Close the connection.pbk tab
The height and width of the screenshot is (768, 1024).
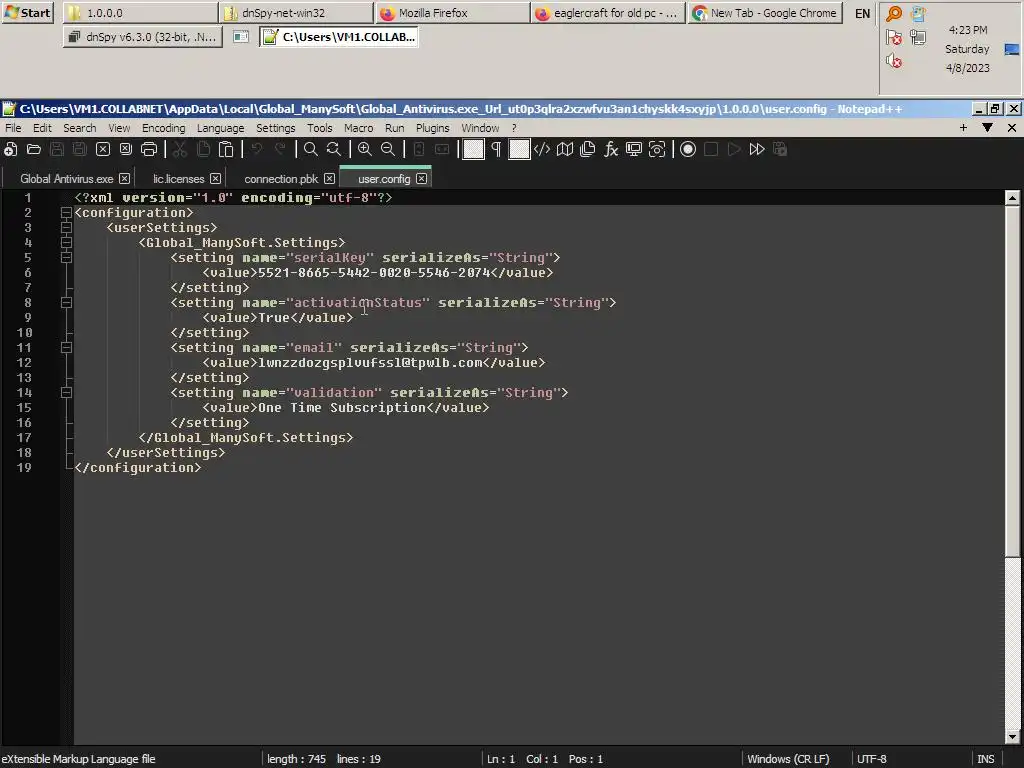point(330,179)
